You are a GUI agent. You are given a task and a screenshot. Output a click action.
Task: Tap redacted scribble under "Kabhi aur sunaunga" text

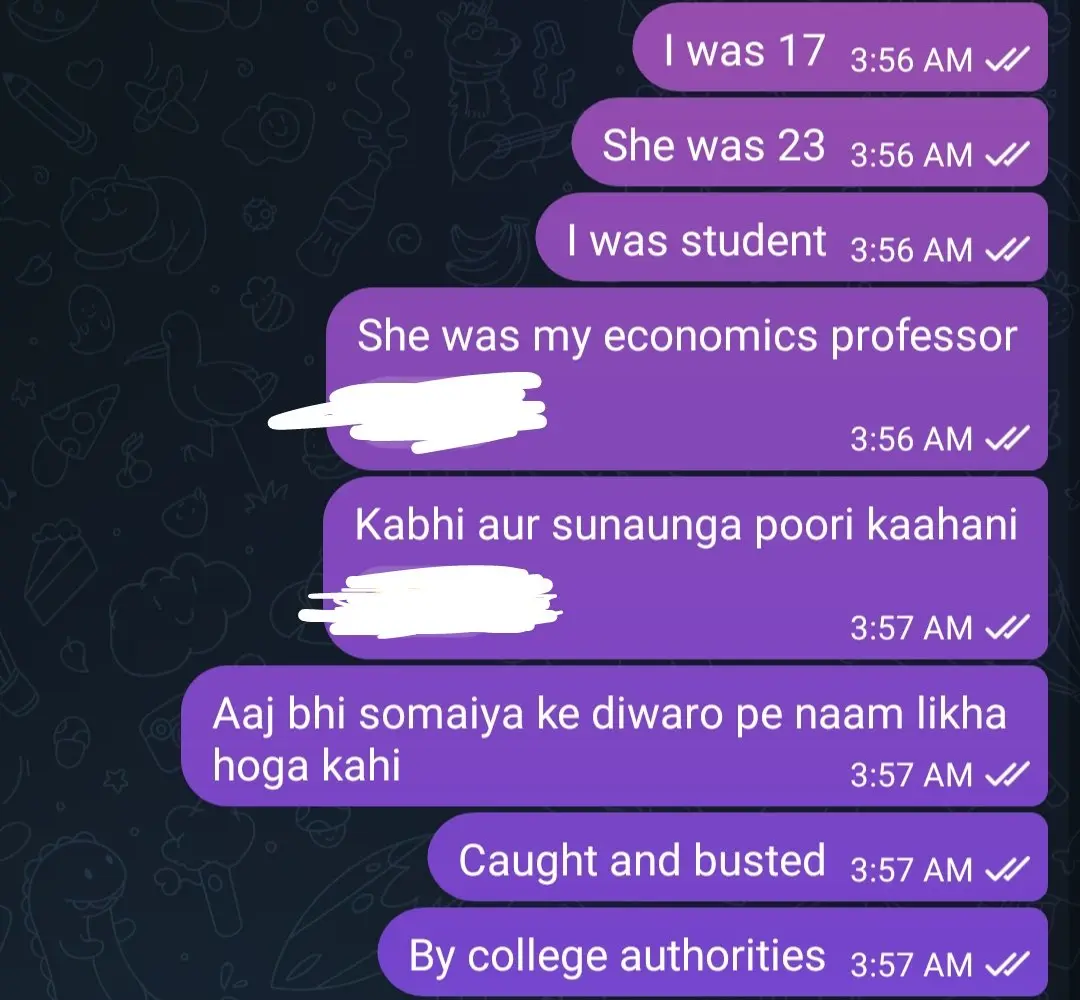click(x=430, y=601)
